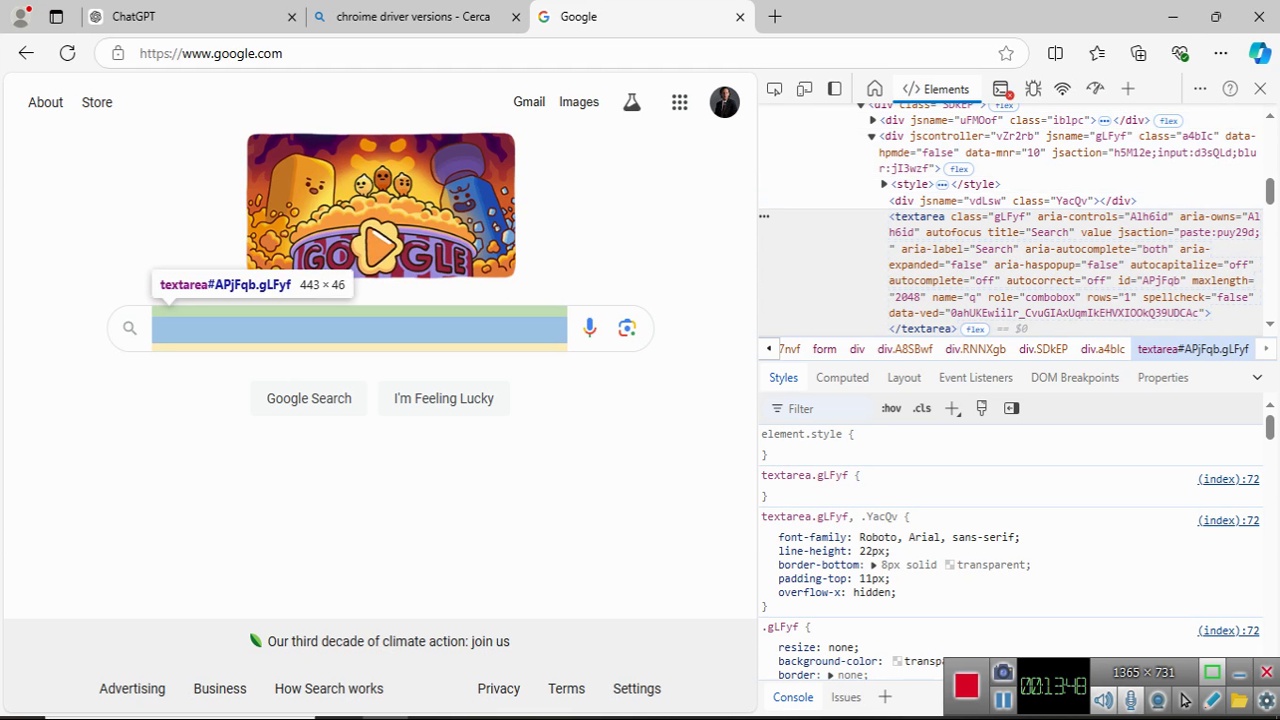The height and width of the screenshot is (720, 1280).
Task: Click I'm Feeling Lucky button
Action: [x=444, y=398]
